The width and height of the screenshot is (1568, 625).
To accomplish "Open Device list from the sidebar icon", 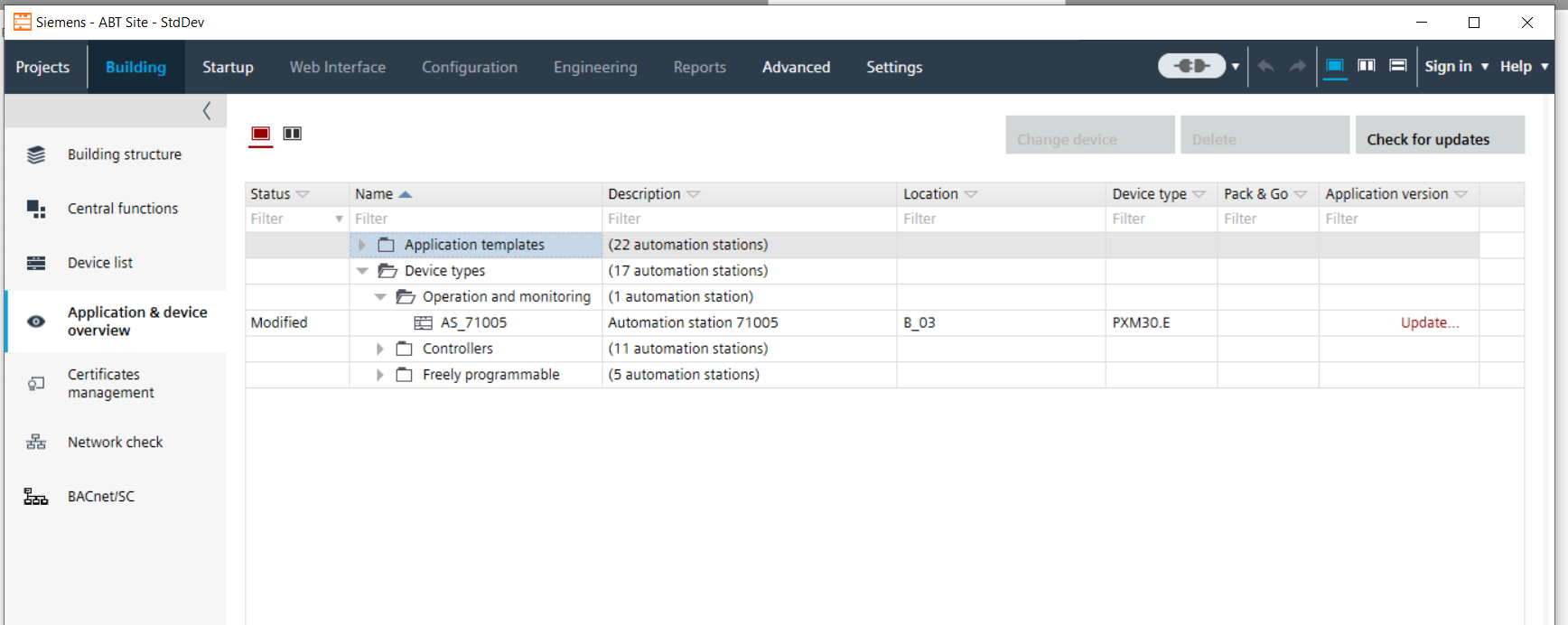I will click(36, 263).
